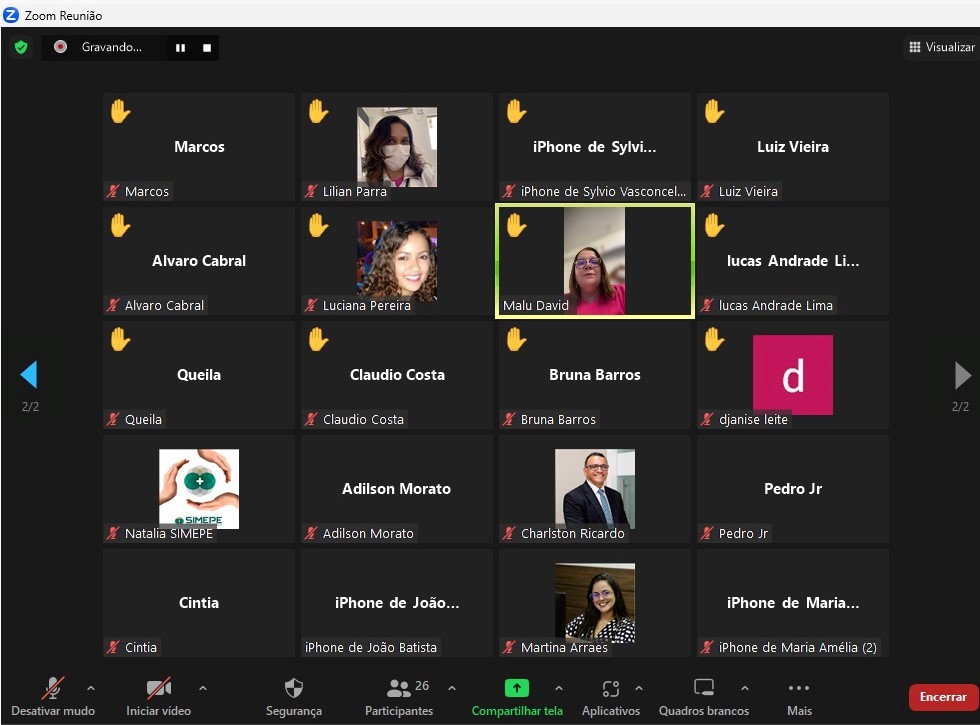The height and width of the screenshot is (725, 980).
Task: Expand audio options arrow beside Desativar mudo
Action: point(91,688)
